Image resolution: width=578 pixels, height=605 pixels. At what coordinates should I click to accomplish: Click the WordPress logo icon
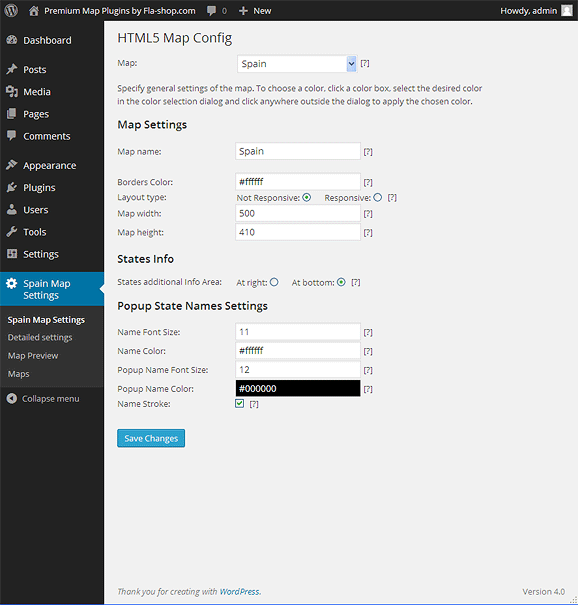pyautogui.click(x=11, y=10)
